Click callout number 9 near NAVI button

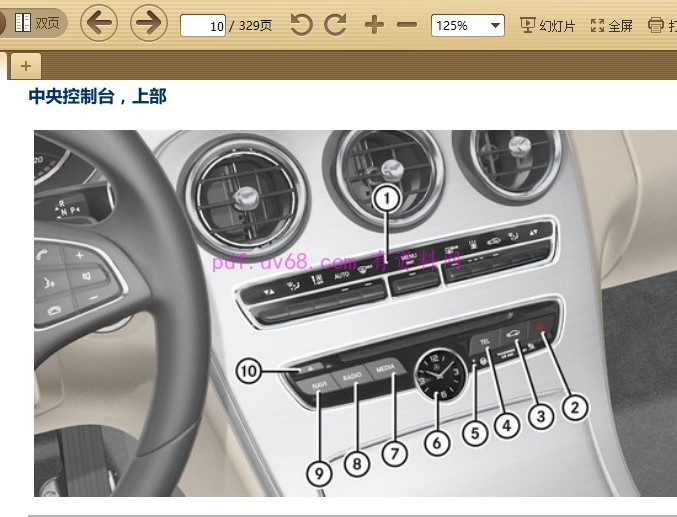tap(319, 472)
